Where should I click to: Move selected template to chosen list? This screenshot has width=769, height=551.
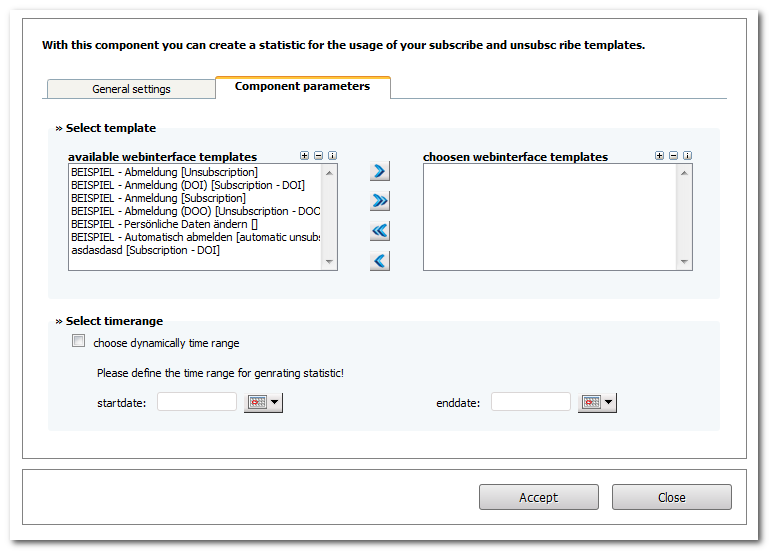[x=380, y=171]
